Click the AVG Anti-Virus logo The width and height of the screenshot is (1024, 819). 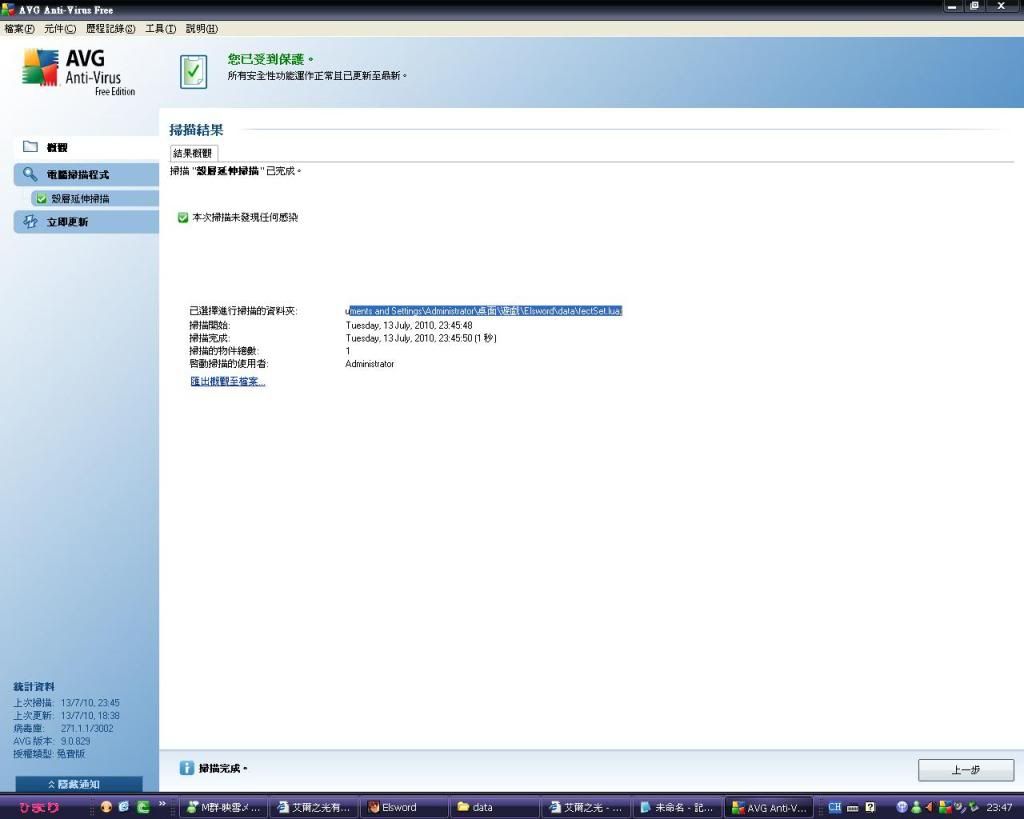click(x=78, y=72)
